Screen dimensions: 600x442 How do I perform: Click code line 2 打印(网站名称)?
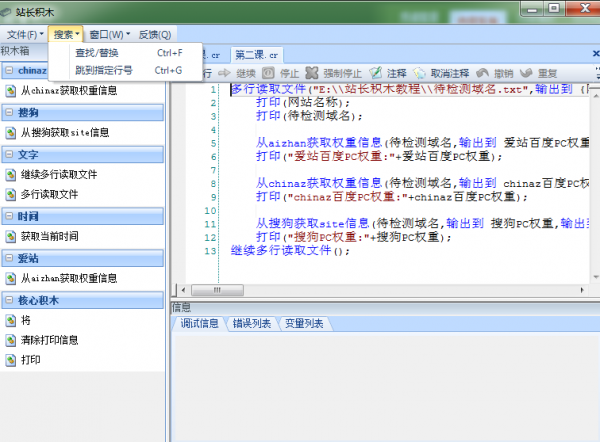[x=303, y=102]
